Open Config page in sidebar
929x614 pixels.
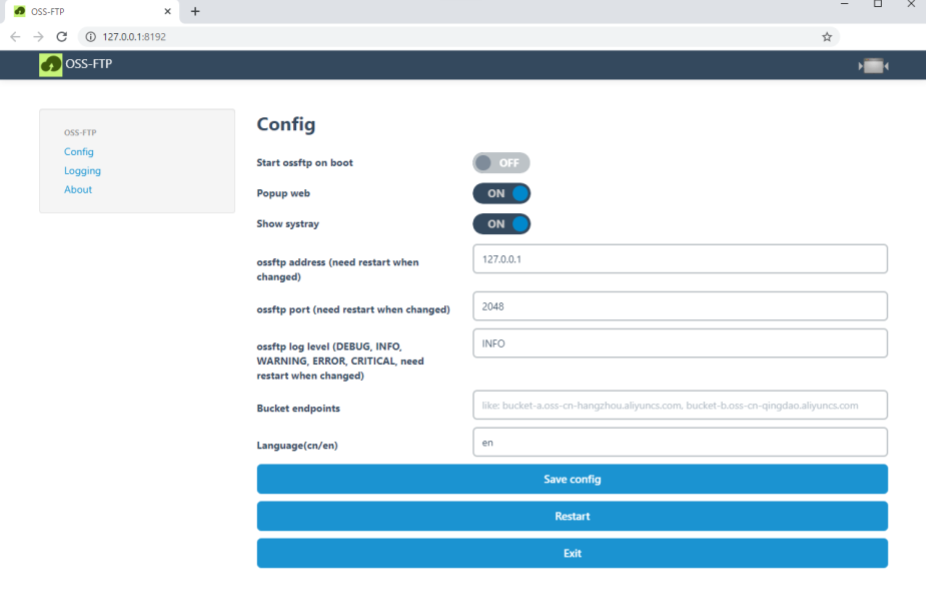point(79,152)
